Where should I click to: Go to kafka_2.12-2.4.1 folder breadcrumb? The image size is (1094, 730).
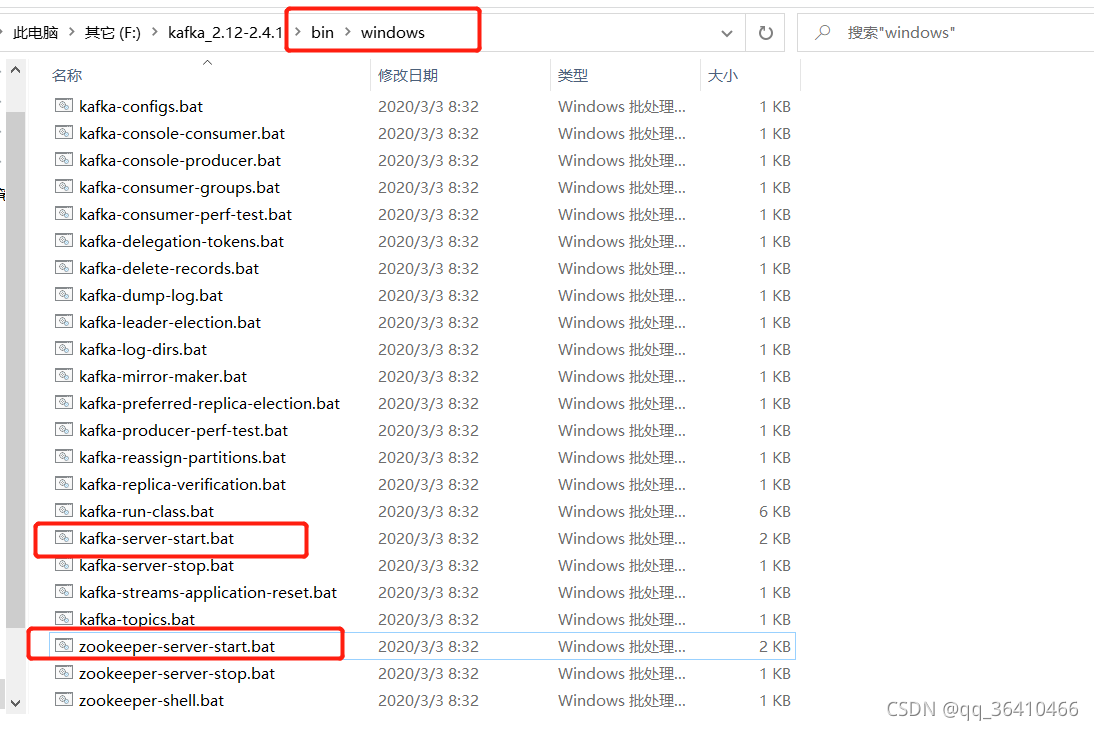pos(225,33)
